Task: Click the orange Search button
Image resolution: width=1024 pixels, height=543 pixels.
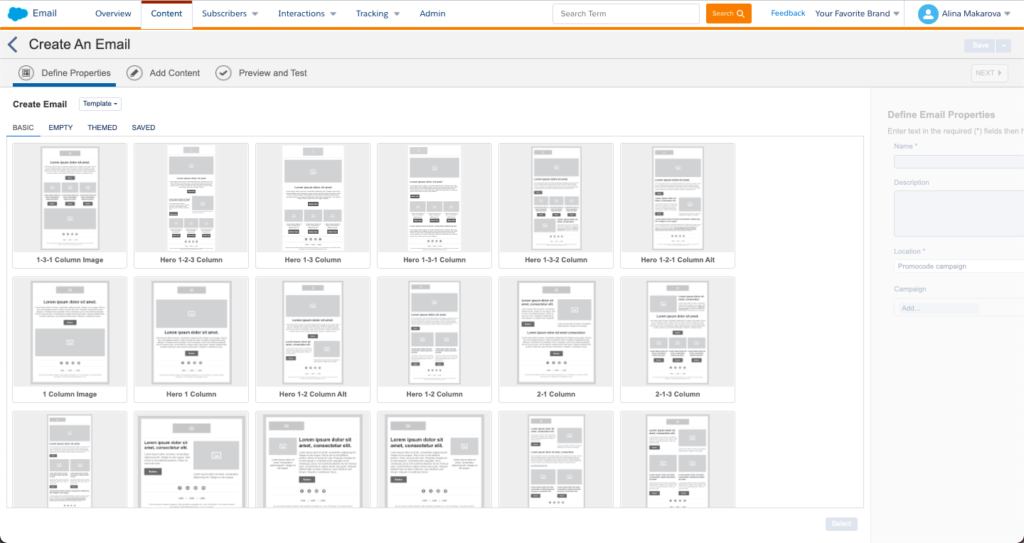Action: click(x=728, y=14)
